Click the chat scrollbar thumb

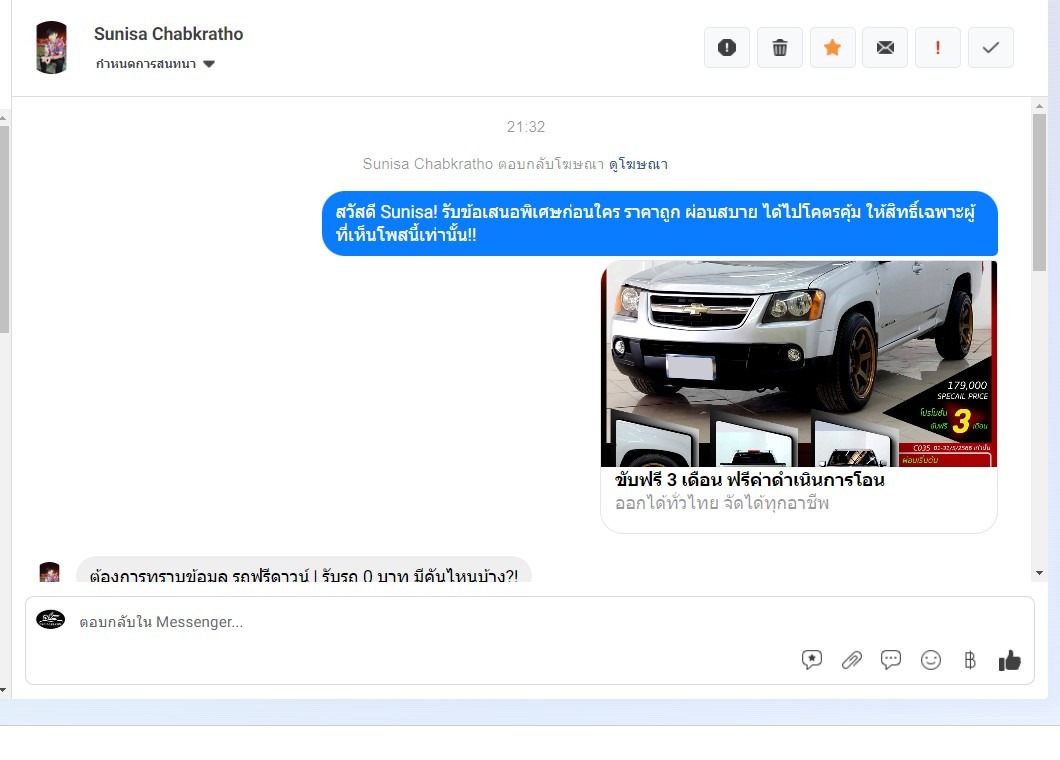point(1039,193)
